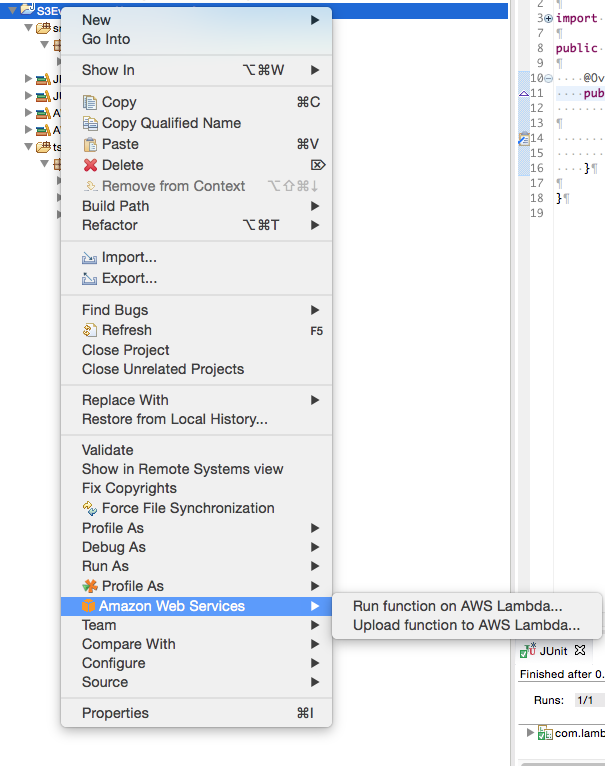605x766 pixels.
Task: Open the New submenu
Action: point(196,20)
